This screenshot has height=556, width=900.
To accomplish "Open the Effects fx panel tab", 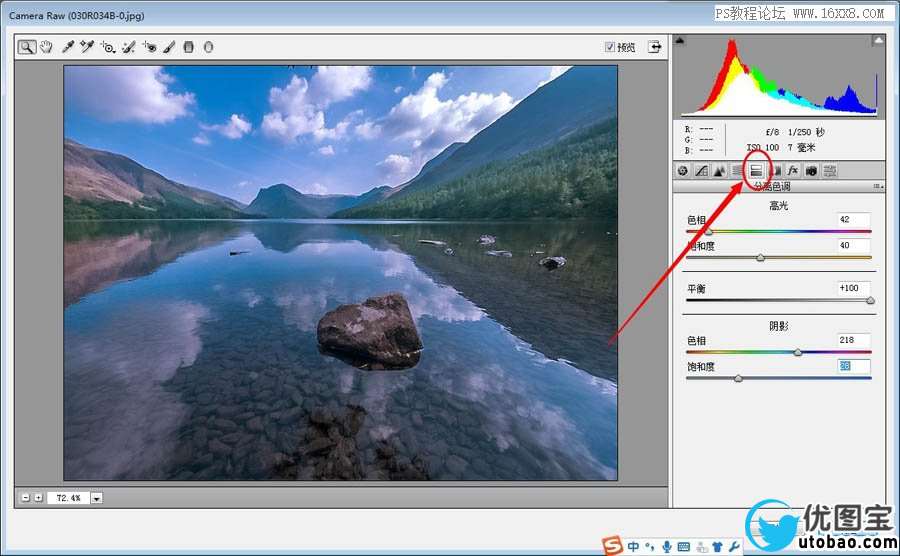I will [793, 170].
